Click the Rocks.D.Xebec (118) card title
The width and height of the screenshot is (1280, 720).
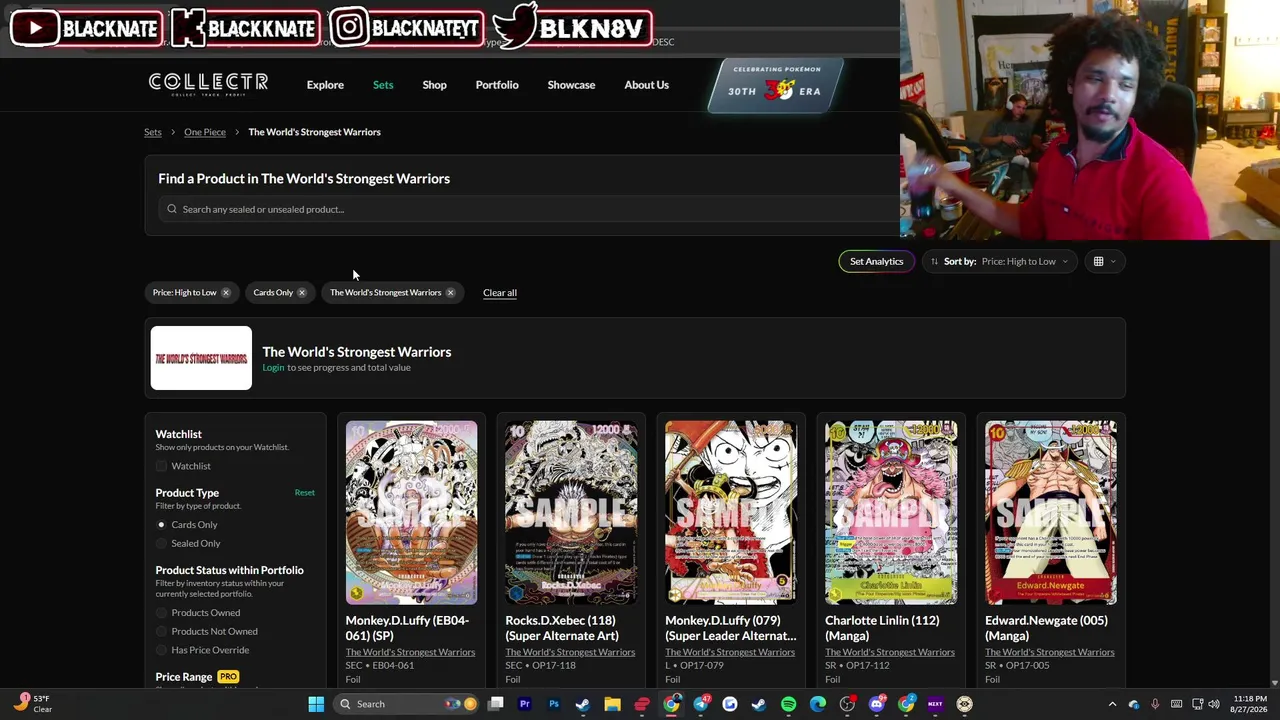[x=562, y=628]
